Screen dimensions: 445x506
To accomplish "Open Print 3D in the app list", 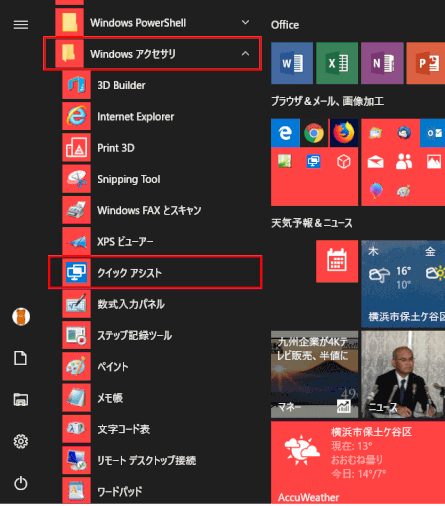I will [x=162, y=148].
